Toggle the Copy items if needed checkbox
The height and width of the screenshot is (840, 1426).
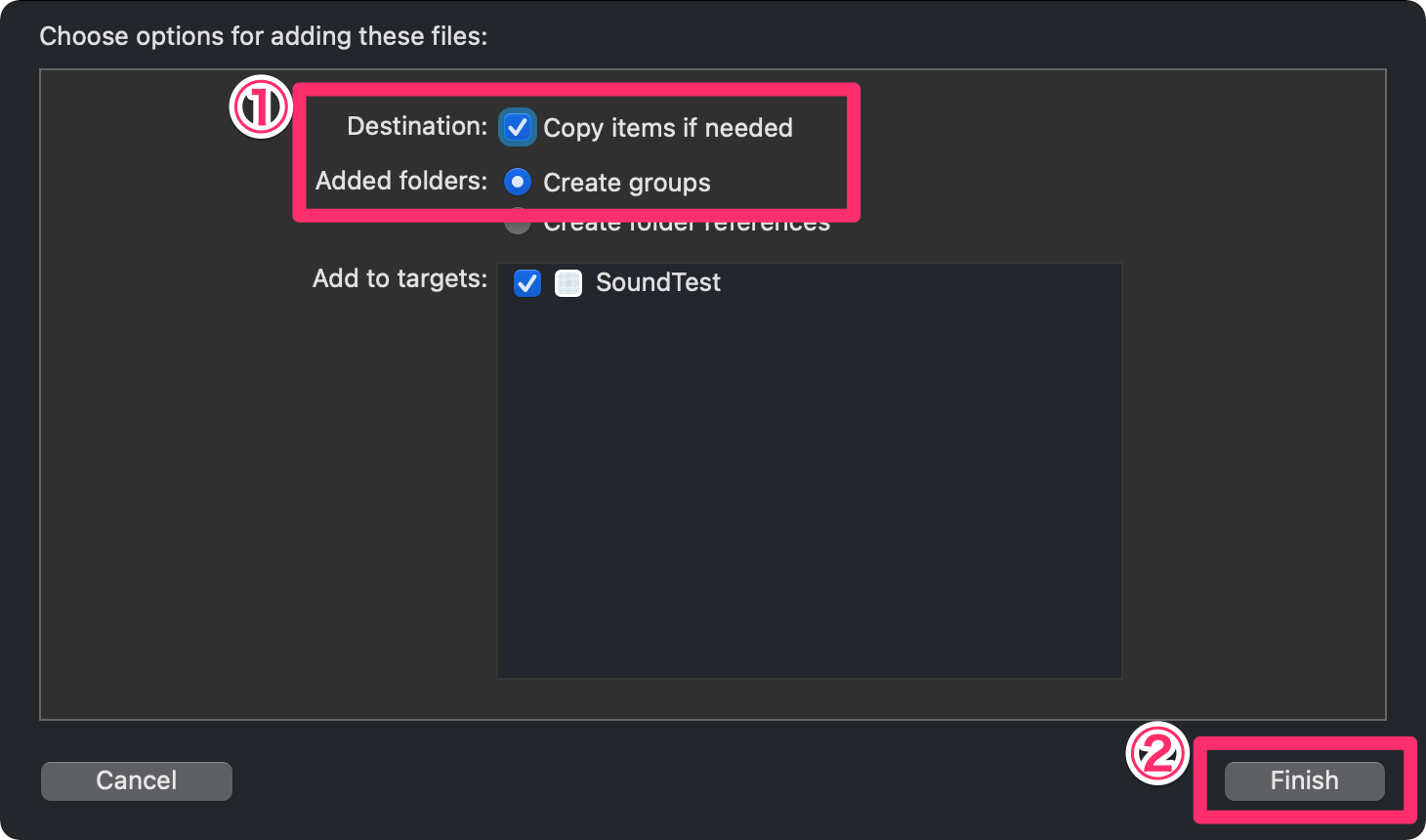[x=518, y=127]
